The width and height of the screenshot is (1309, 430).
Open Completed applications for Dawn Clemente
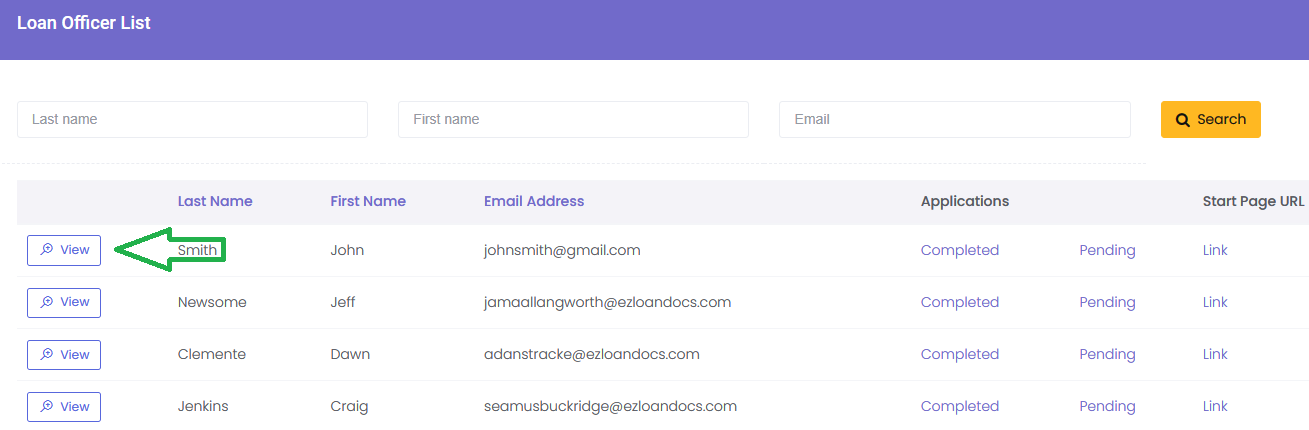click(959, 354)
